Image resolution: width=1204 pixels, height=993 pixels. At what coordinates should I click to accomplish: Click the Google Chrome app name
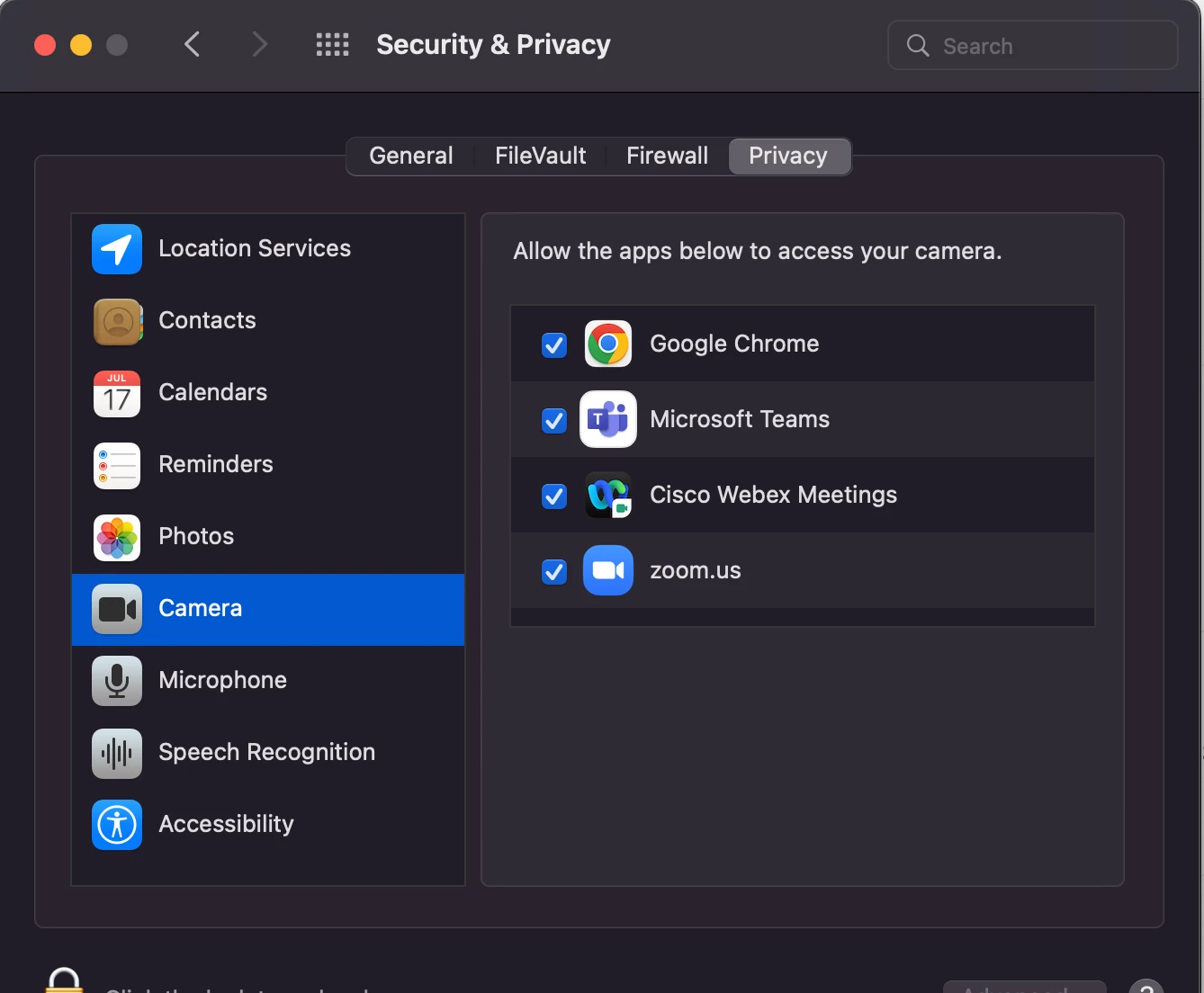click(734, 344)
